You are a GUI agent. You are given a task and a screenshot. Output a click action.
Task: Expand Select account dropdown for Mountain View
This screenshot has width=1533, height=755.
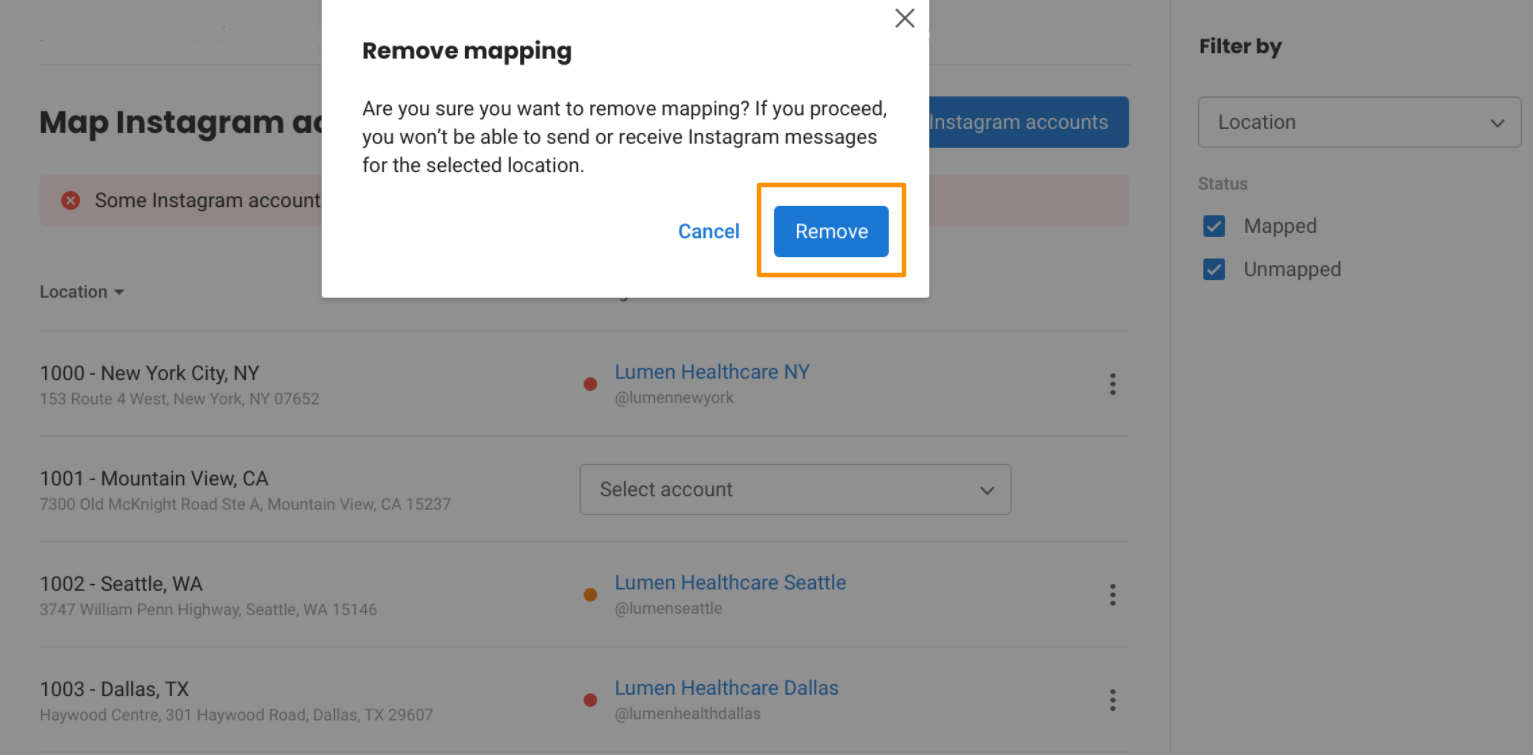[x=795, y=490]
